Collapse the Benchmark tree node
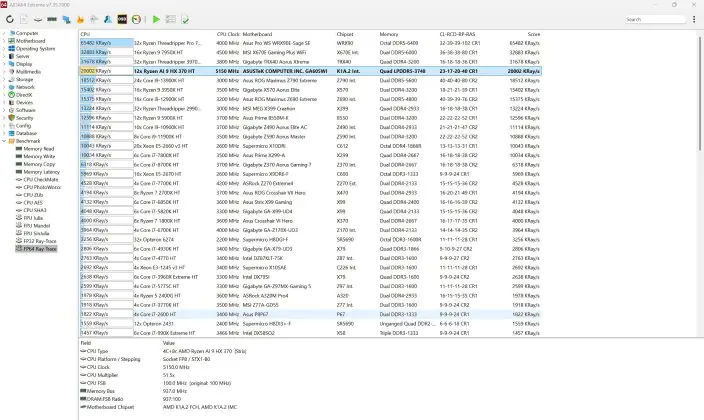The width and height of the screenshot is (704, 420). [4, 141]
